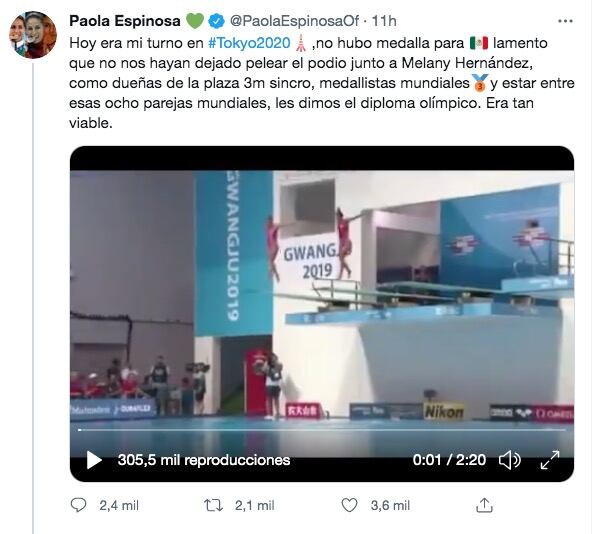Open Paola Espinosa's profile avatar
Viewport: 592px width, 534px height.
pyautogui.click(x=33, y=35)
